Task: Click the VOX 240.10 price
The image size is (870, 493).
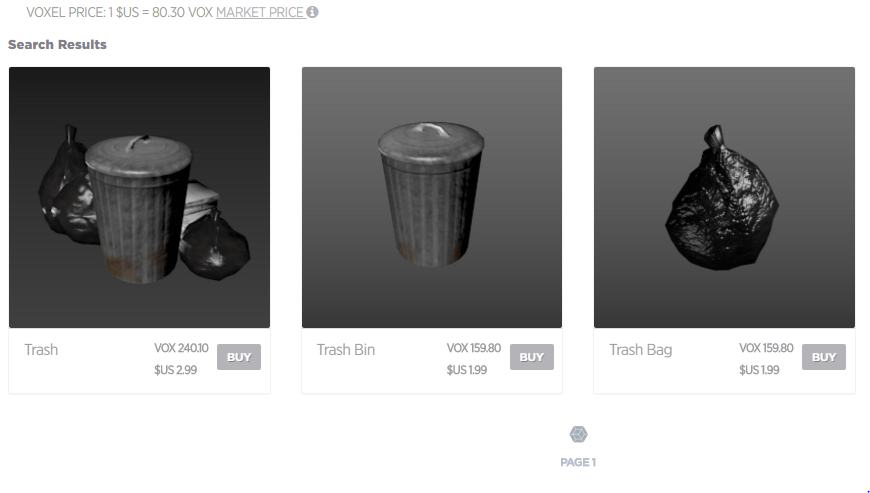Action: point(181,348)
